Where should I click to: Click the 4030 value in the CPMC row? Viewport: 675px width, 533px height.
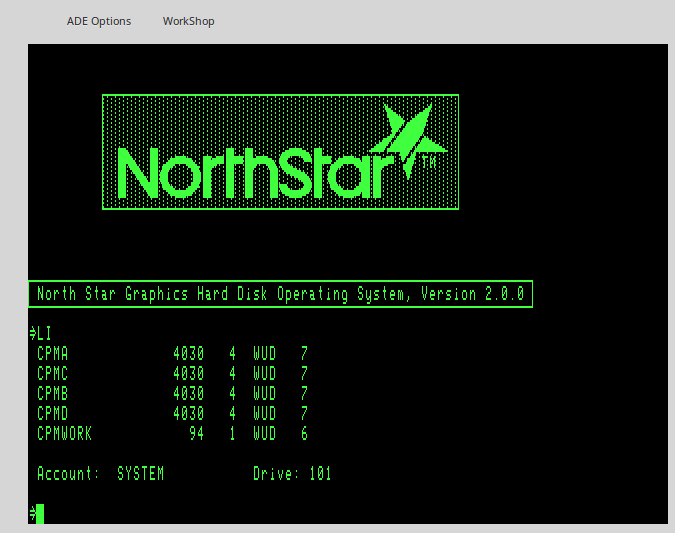pyautogui.click(x=189, y=373)
